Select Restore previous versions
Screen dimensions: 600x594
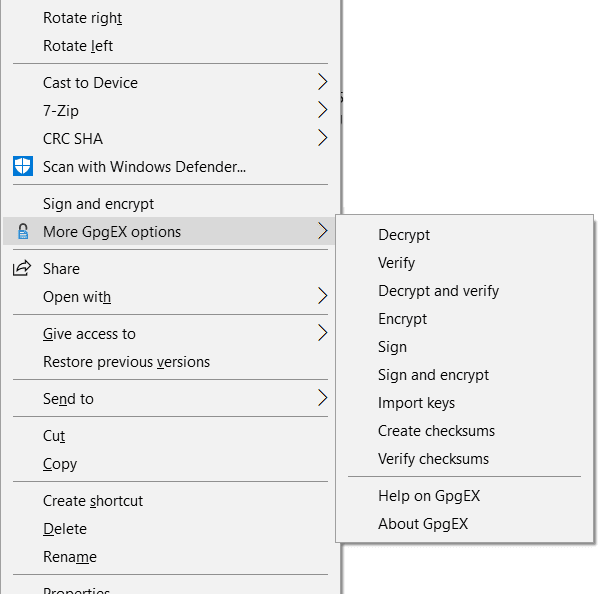click(x=126, y=362)
